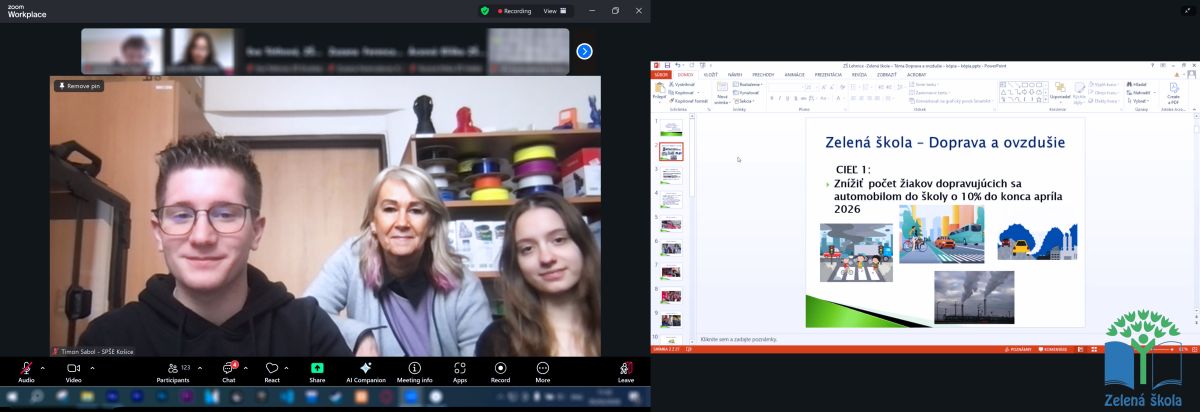Expand the video settings arrow

pos(92,368)
